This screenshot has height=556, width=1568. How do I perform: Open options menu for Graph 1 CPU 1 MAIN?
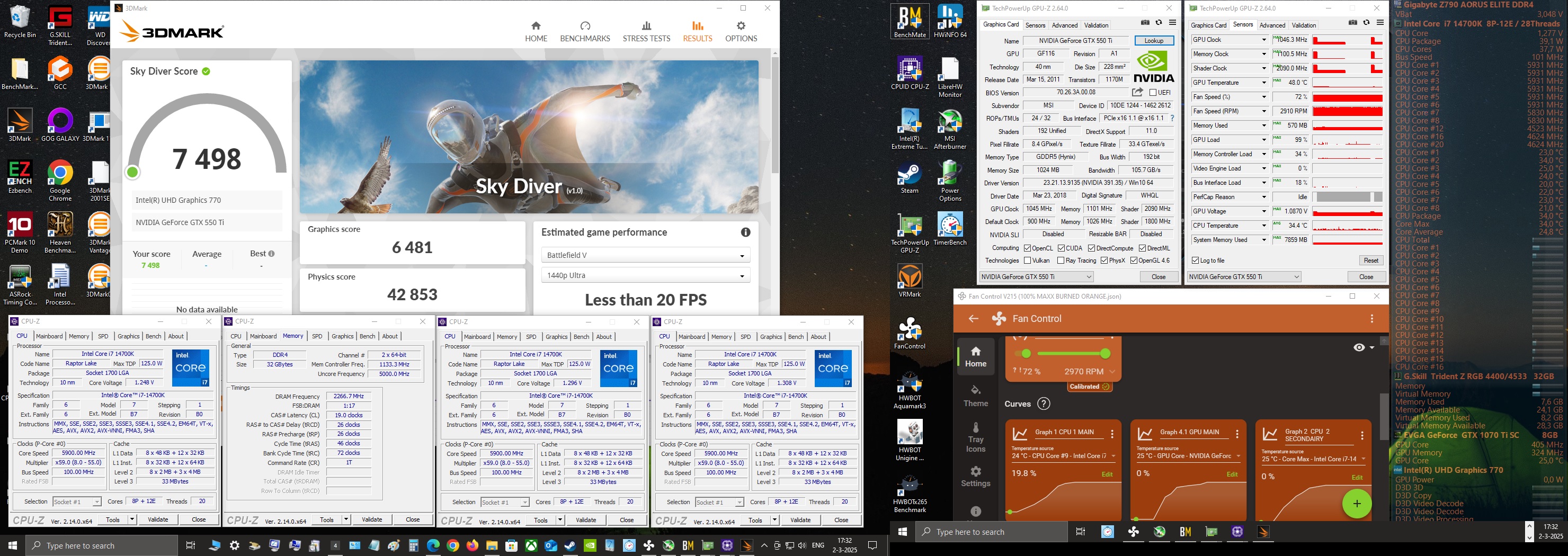click(1112, 434)
